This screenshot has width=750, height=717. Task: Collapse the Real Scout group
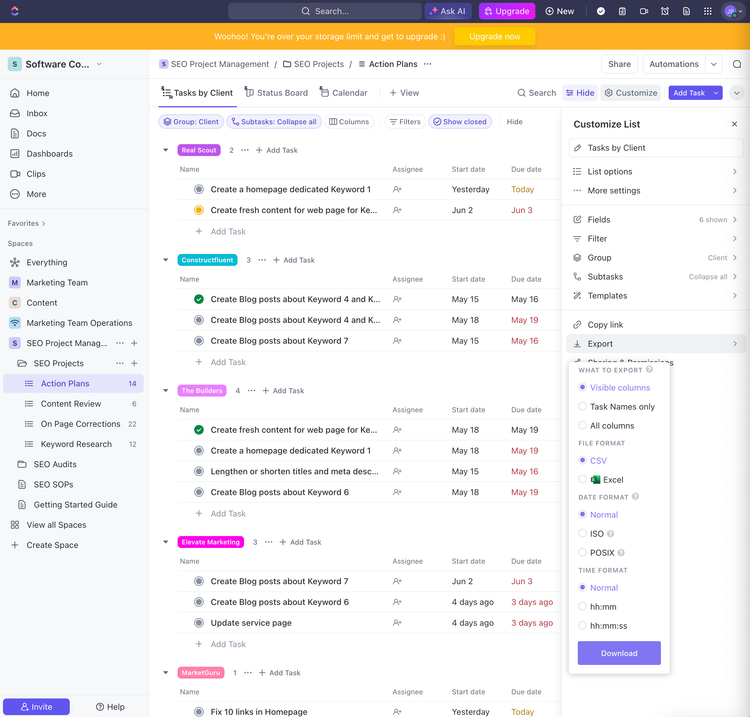(x=165, y=150)
